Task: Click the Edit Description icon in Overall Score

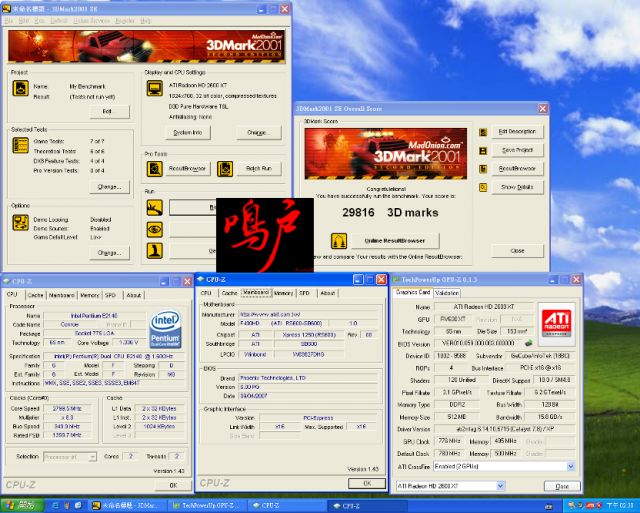Action: (483, 132)
